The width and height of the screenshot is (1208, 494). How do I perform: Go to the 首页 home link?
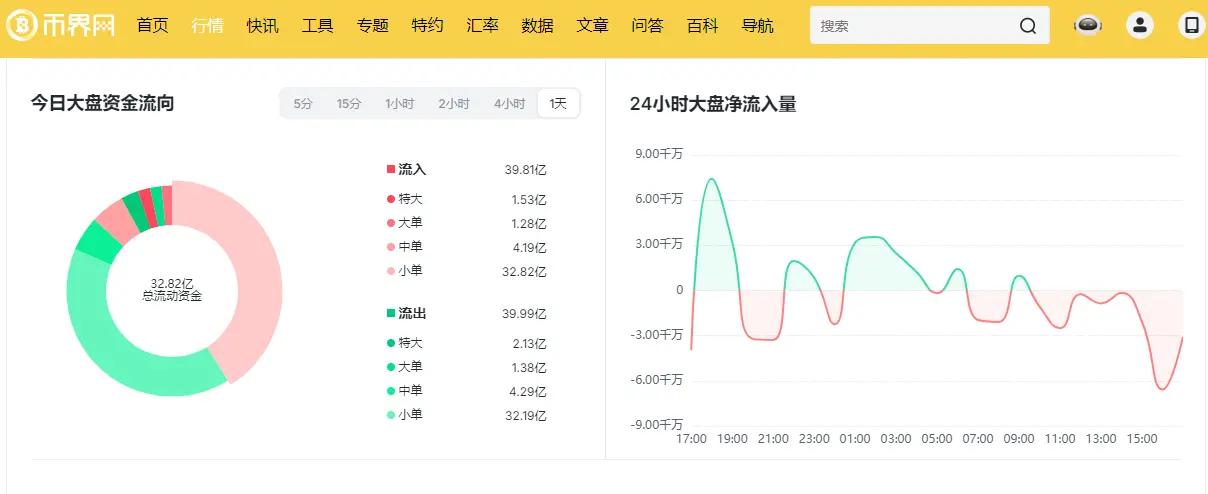click(x=153, y=26)
